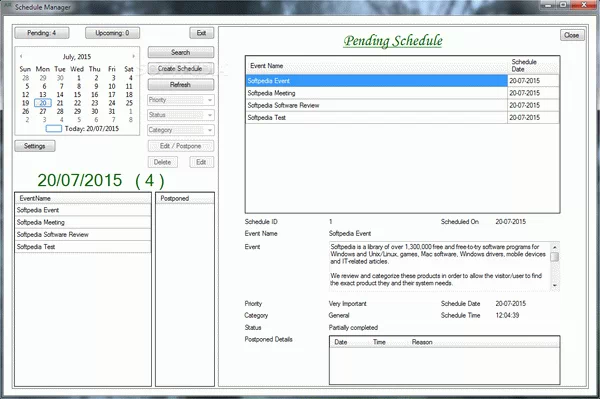Click the Postponed column header
Viewport: 600px width, 399px height.
point(185,198)
